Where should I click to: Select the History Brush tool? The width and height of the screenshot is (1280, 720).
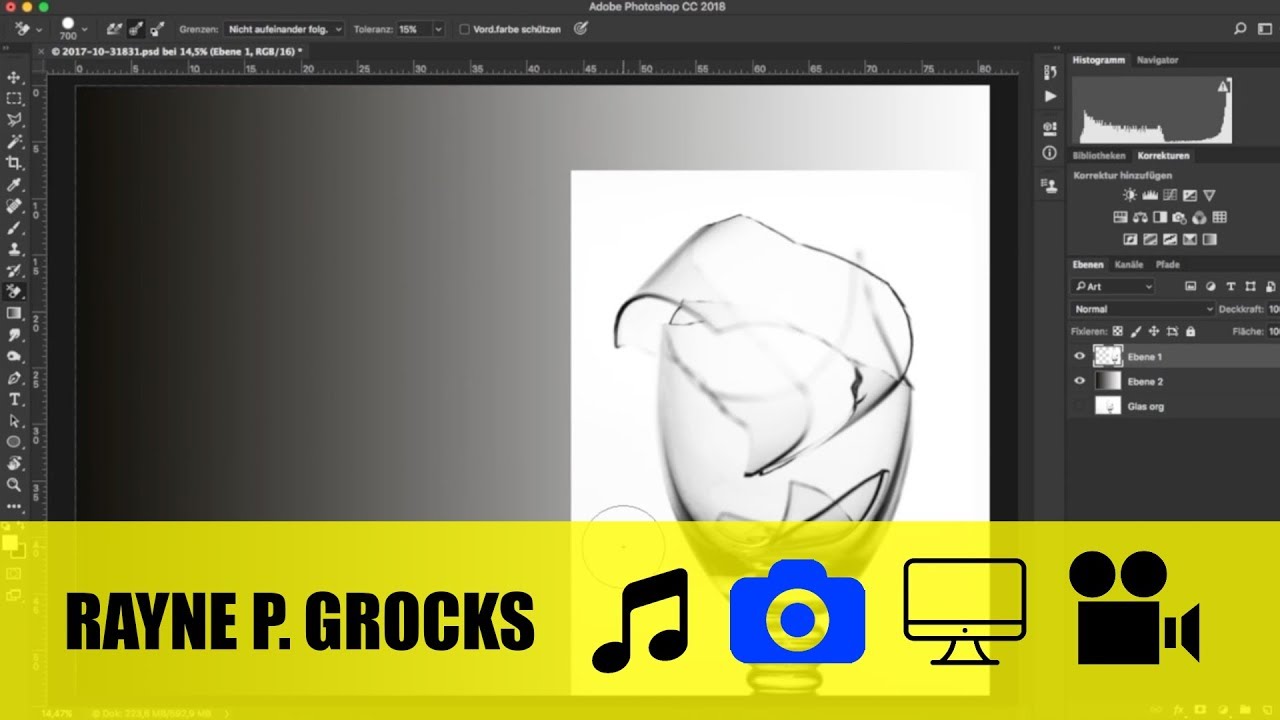pyautogui.click(x=14, y=271)
